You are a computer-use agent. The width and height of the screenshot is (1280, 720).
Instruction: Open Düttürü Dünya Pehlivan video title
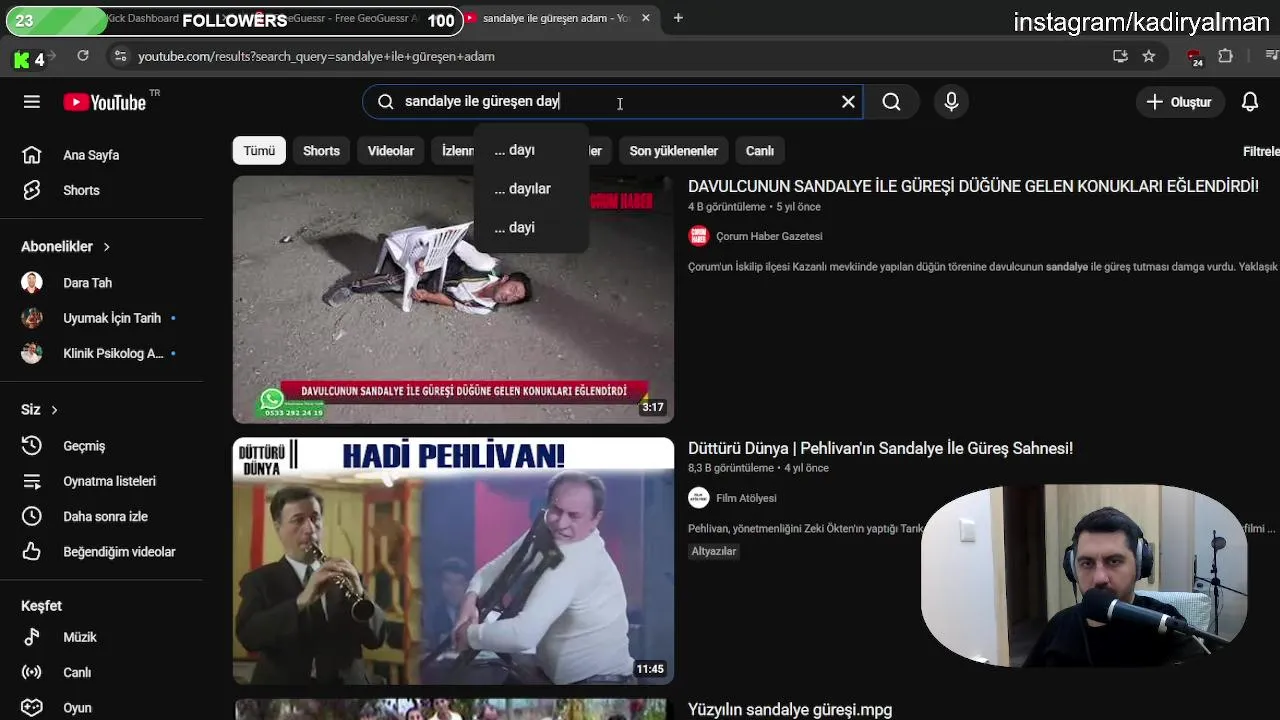point(880,449)
